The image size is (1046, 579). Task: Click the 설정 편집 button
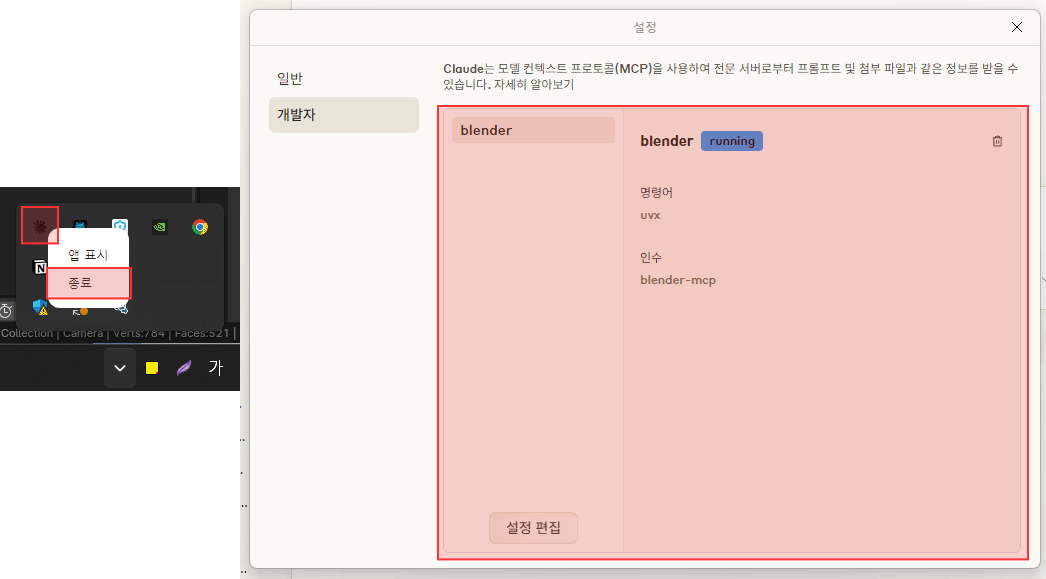[x=533, y=528]
